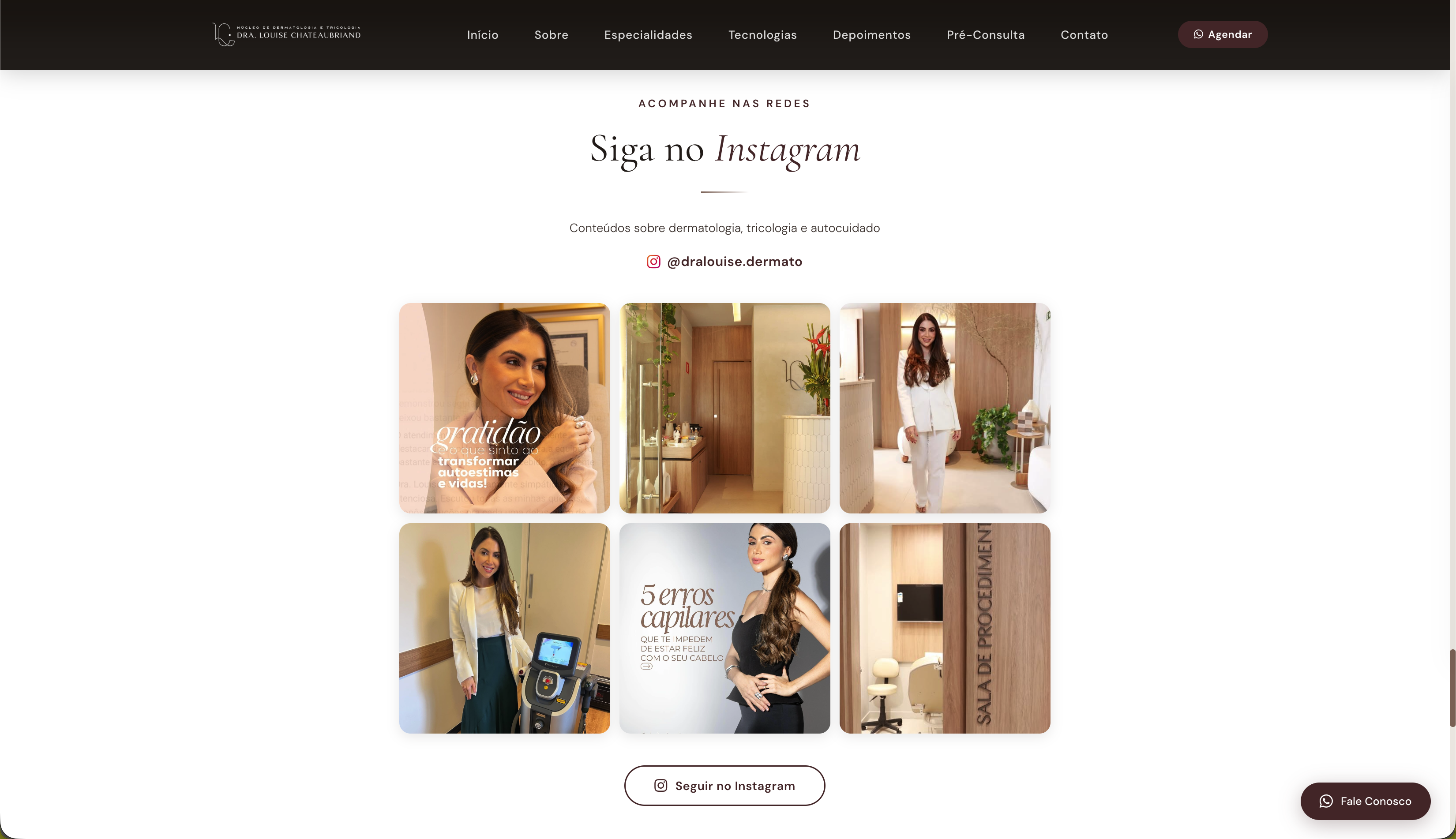Go to the Sobre section

(x=552, y=34)
